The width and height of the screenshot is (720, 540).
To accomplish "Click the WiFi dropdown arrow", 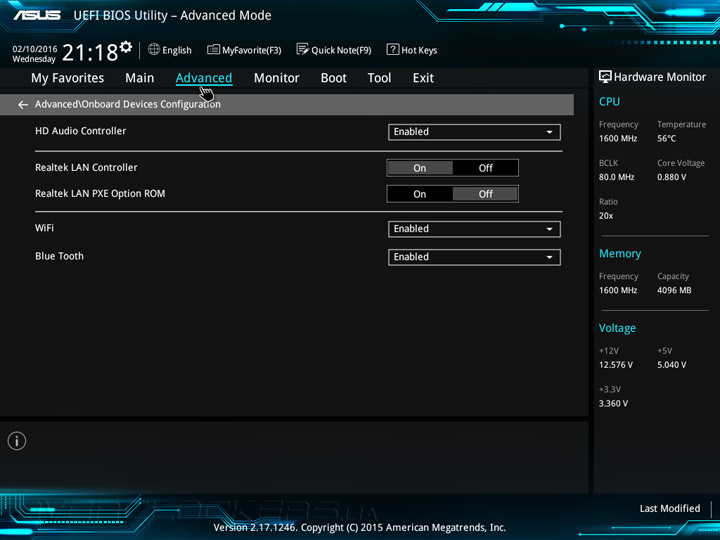I will point(549,229).
